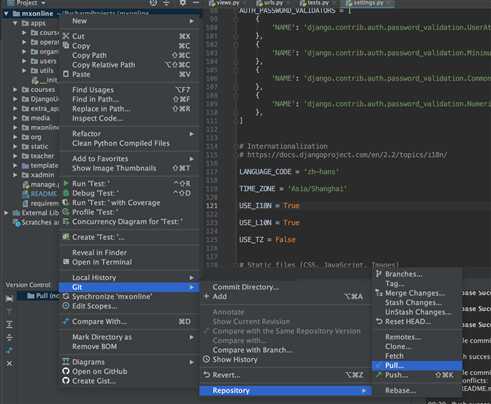The width and height of the screenshot is (491, 404).
Task: Click the Push arrow icon
Action: [379, 375]
